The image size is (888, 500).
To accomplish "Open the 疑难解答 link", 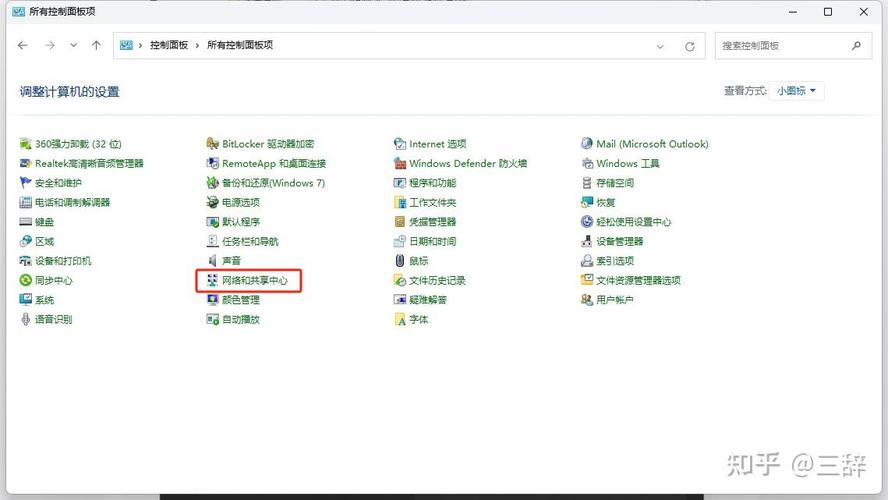I will [428, 300].
